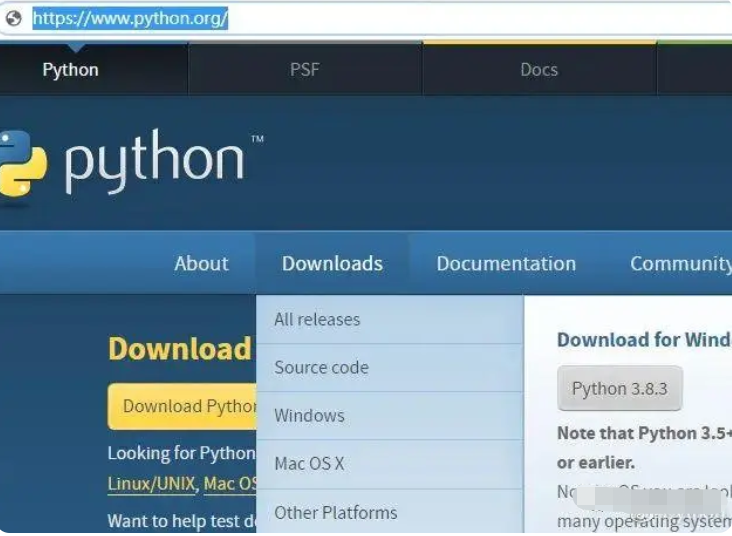The width and height of the screenshot is (732, 536).
Task: Click the yellow Download Python button
Action: [x=182, y=406]
